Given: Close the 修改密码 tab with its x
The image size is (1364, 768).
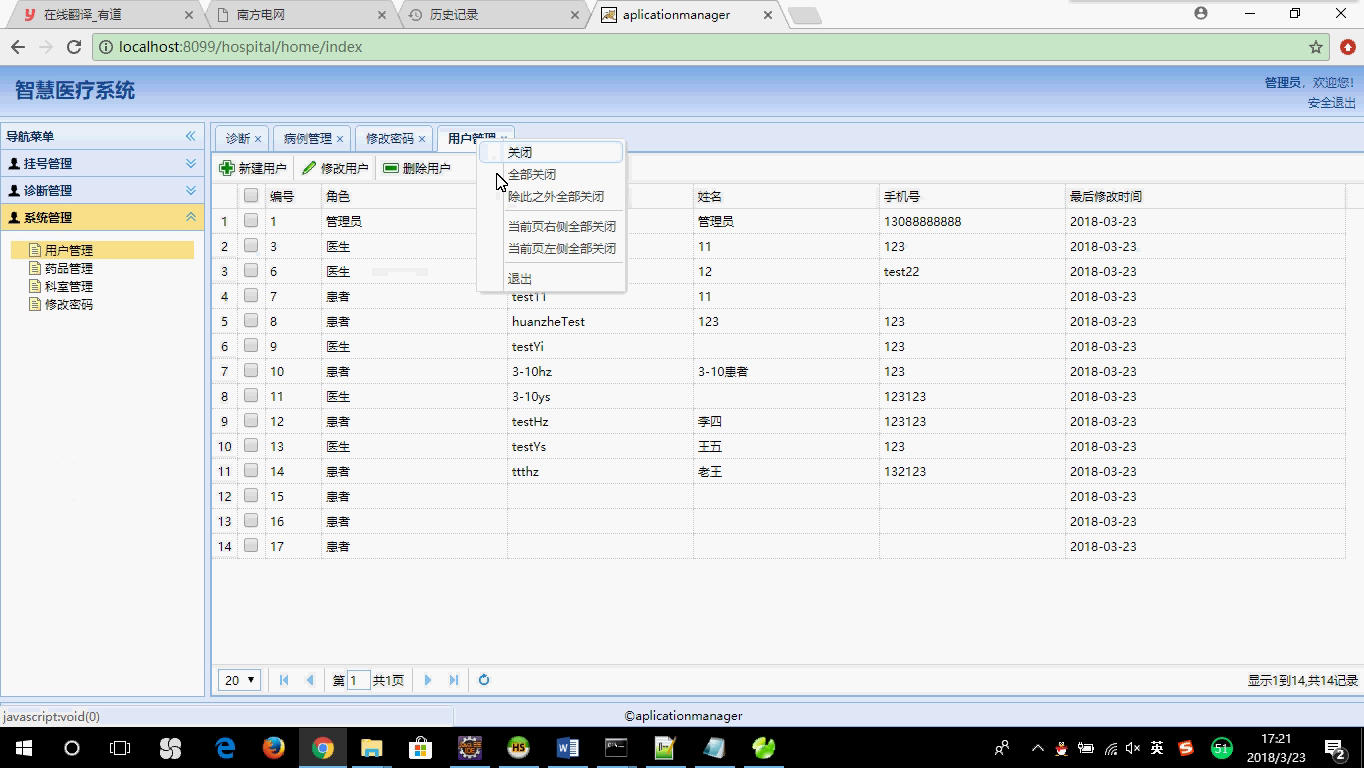Looking at the screenshot, I should coord(422,139).
